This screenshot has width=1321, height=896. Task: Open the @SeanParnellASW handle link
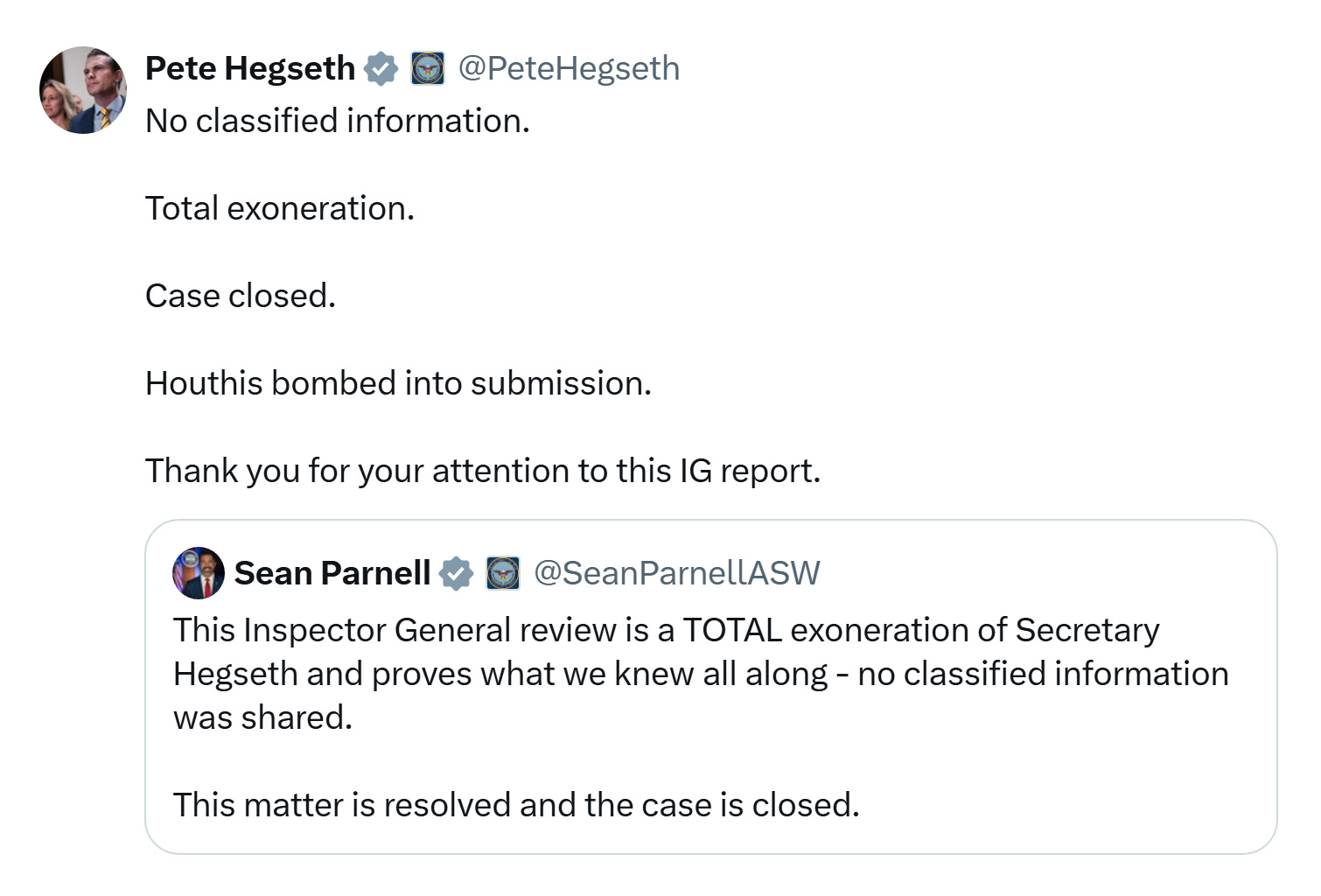coord(677,573)
